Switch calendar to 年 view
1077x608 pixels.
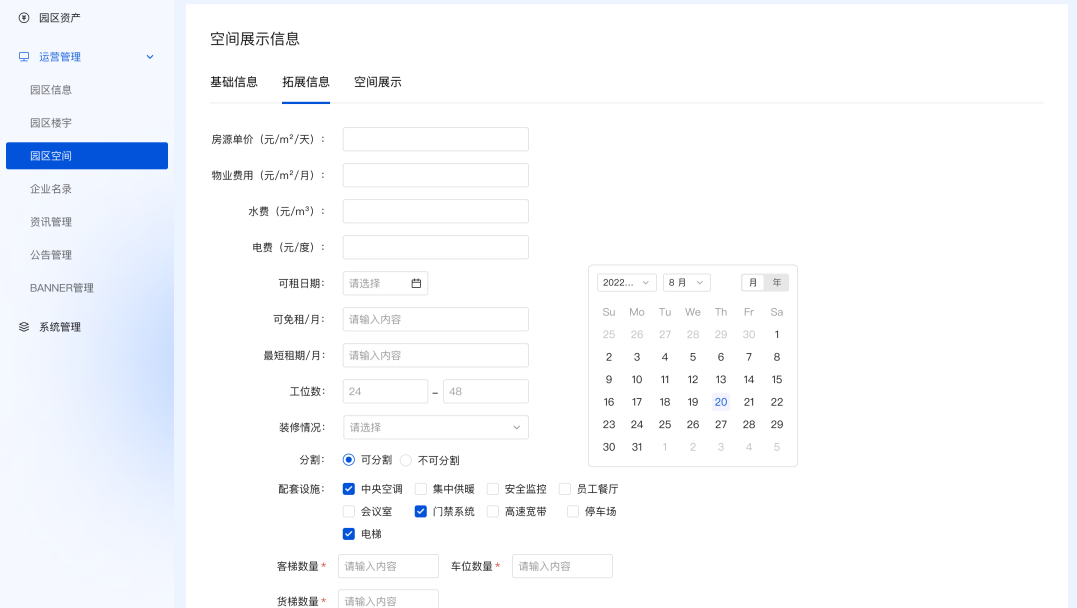(777, 283)
